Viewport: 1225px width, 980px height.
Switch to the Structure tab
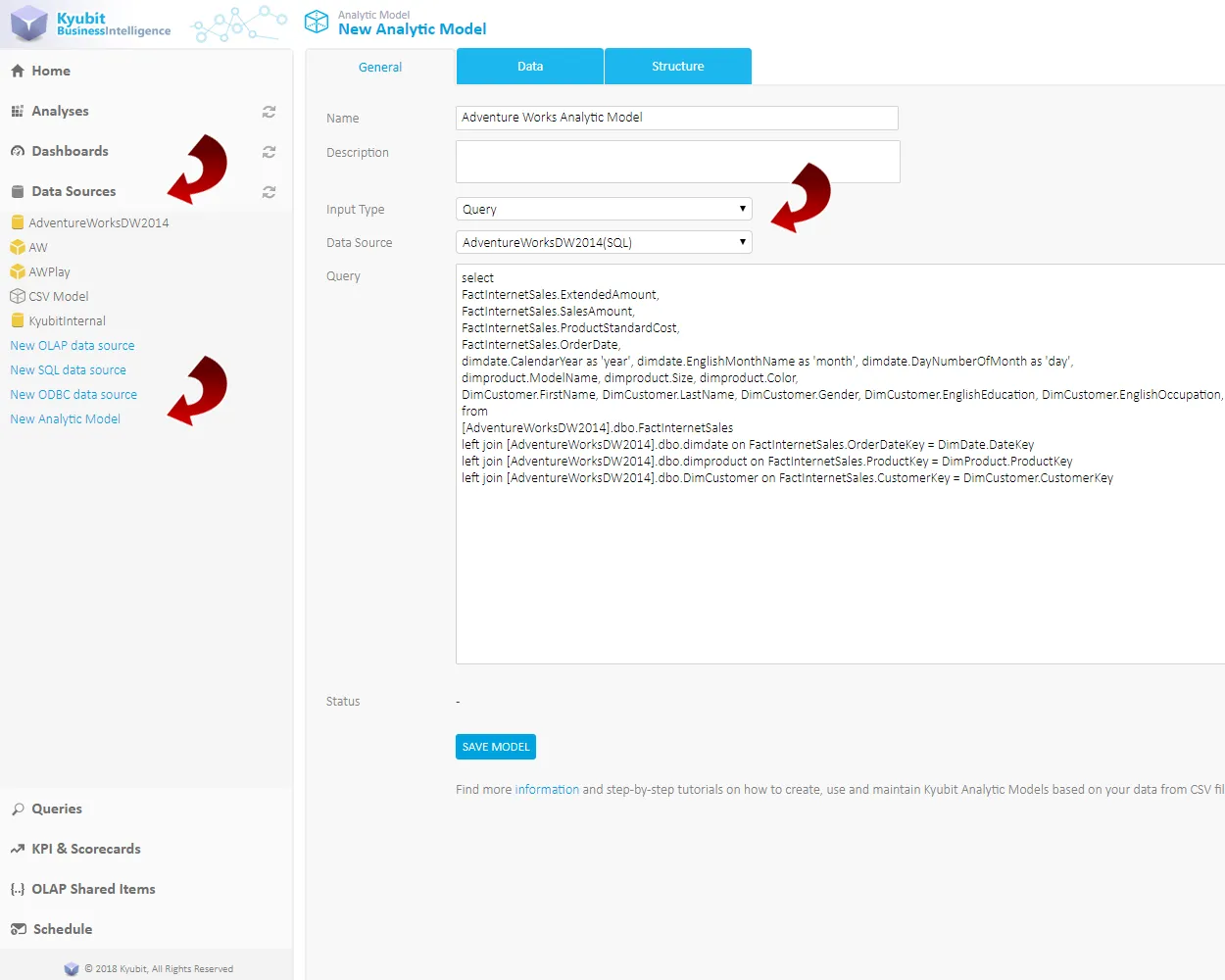678,67
